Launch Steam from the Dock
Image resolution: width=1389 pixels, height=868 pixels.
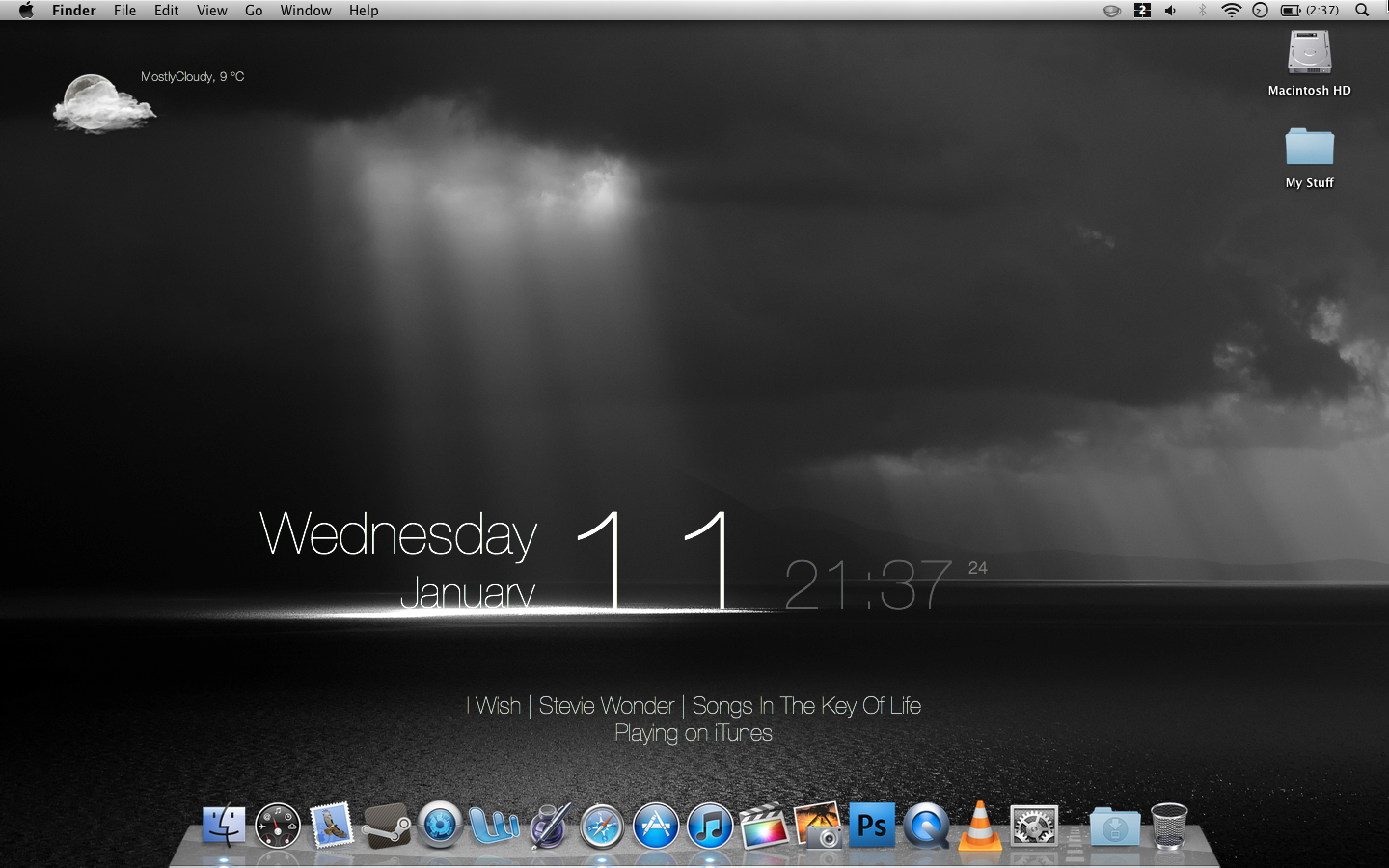pos(386,827)
